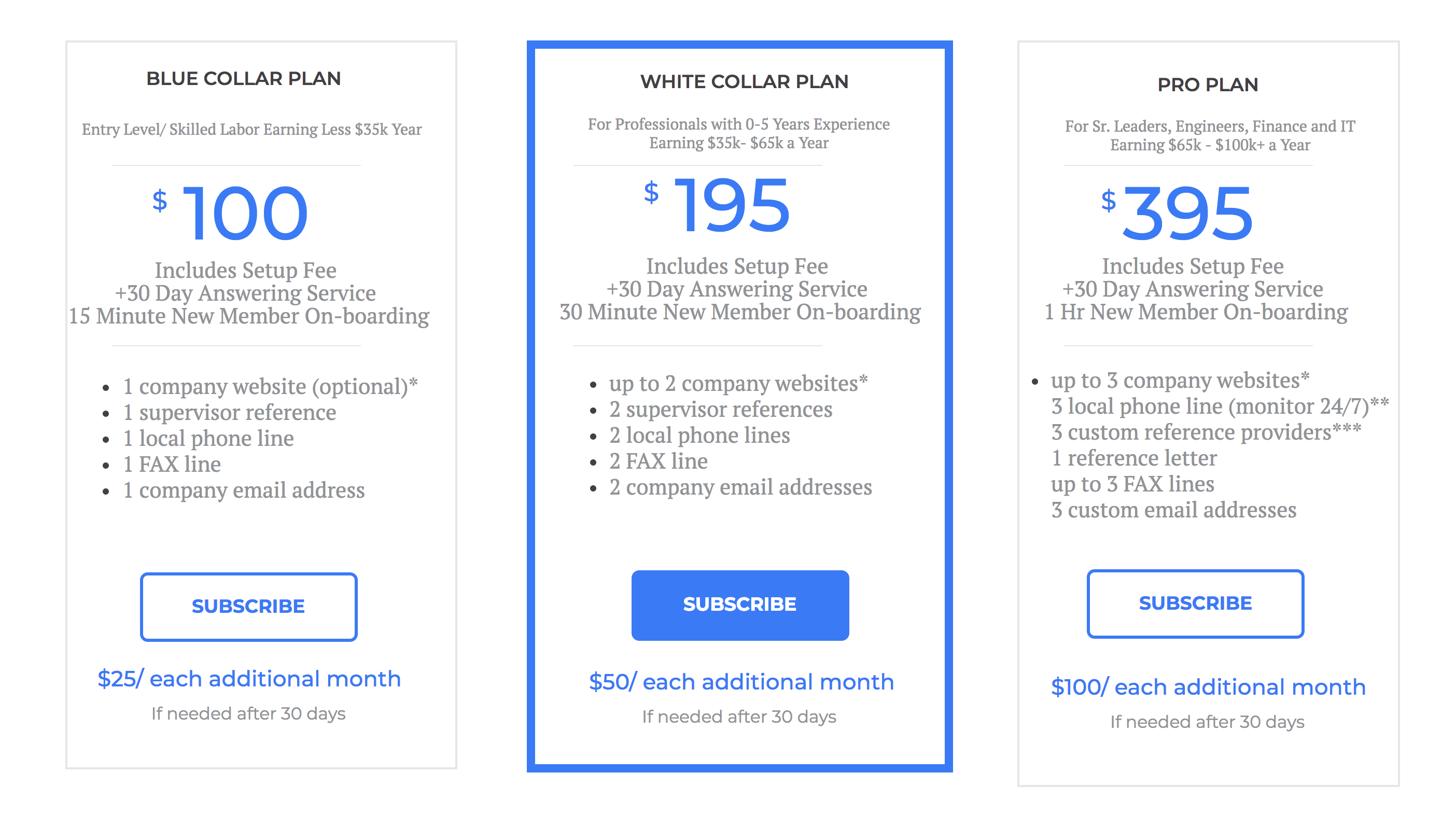Click the "1 reference letter" line

(1134, 458)
